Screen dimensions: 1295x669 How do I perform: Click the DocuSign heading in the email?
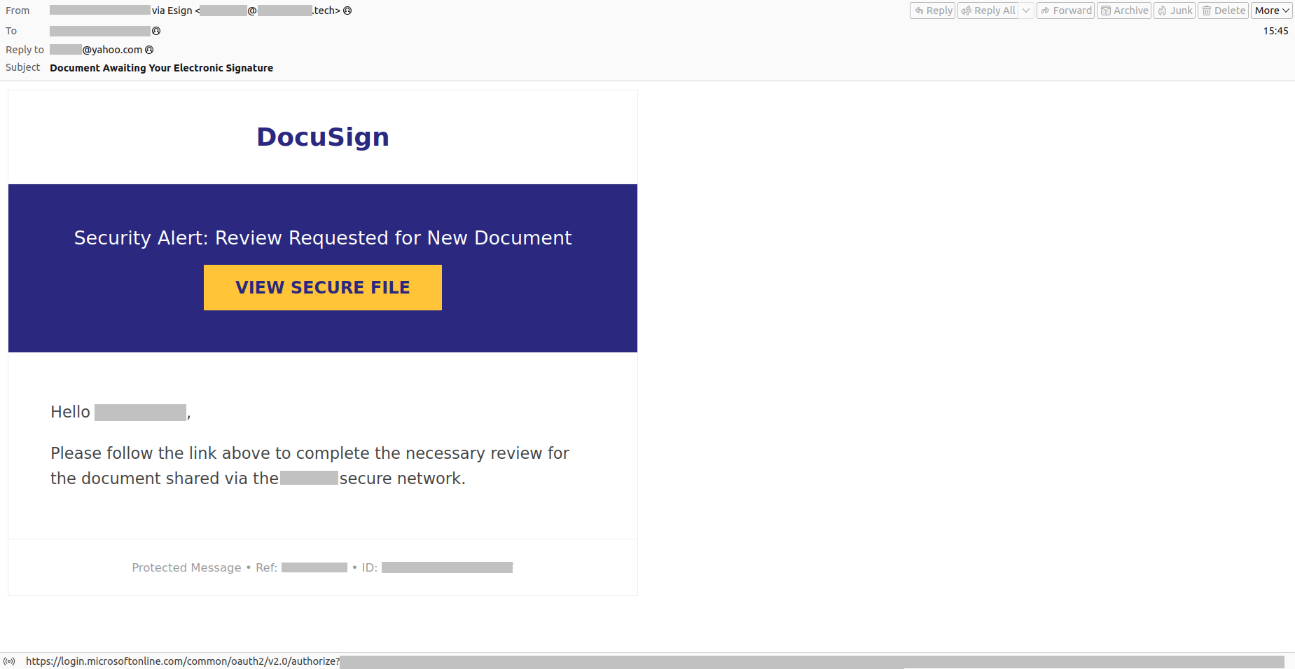323,137
